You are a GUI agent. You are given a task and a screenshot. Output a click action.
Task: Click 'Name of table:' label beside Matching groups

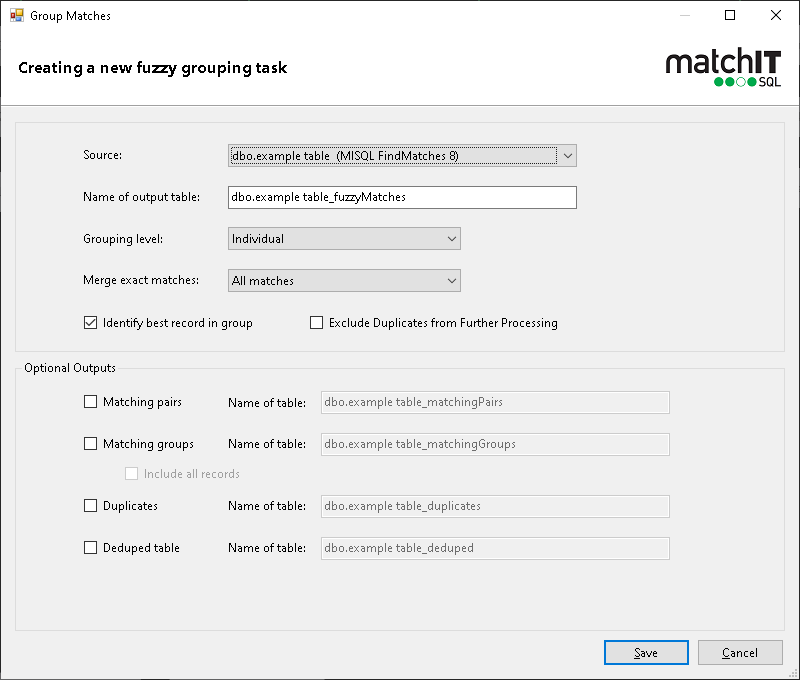tap(267, 444)
